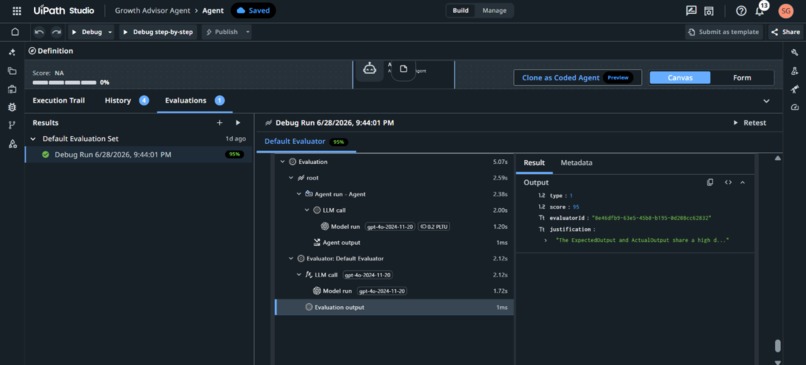This screenshot has width=806, height=365.
Task: Switch to Manage mode
Action: point(494,11)
